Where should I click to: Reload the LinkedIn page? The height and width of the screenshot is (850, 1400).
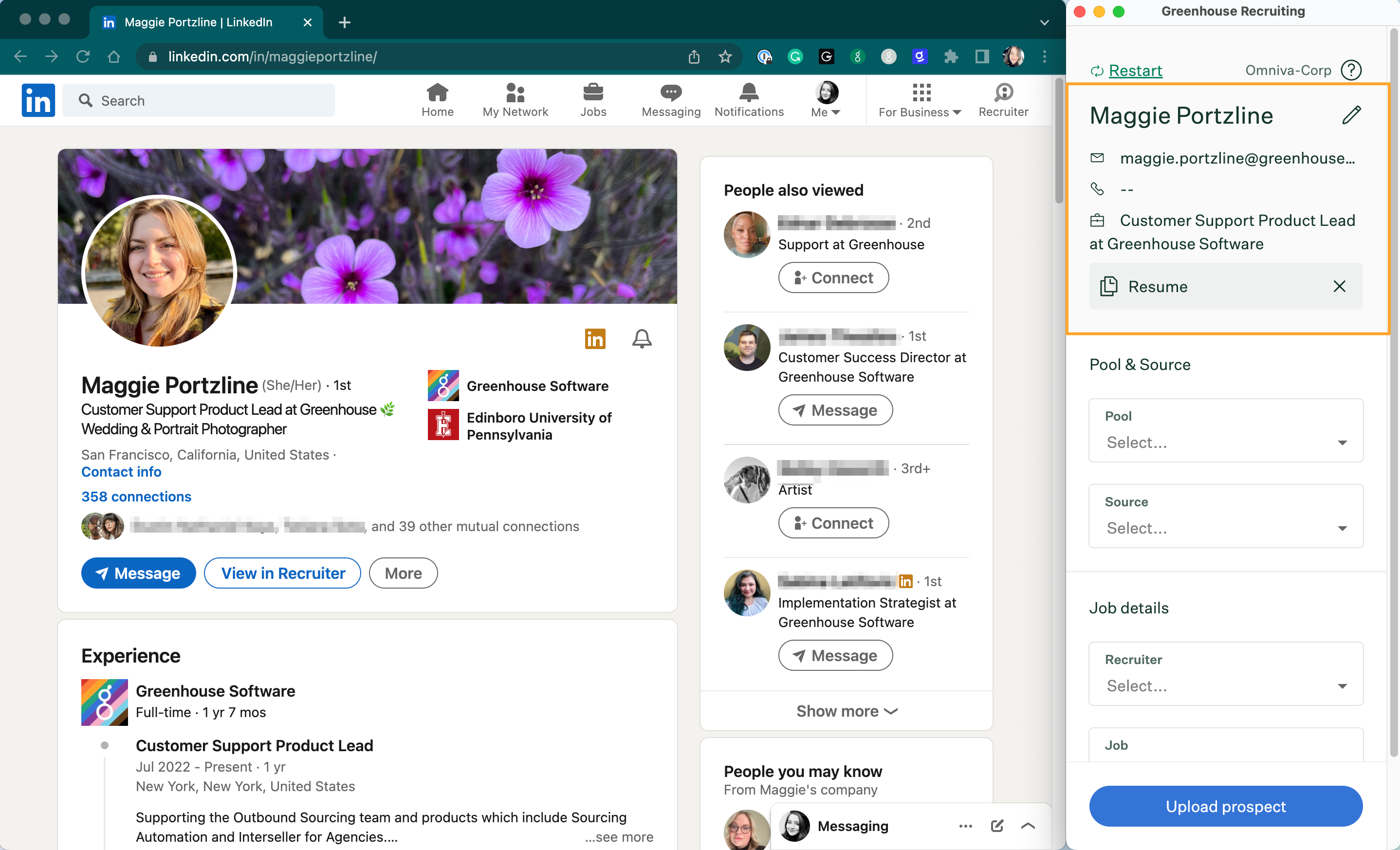tap(83, 56)
